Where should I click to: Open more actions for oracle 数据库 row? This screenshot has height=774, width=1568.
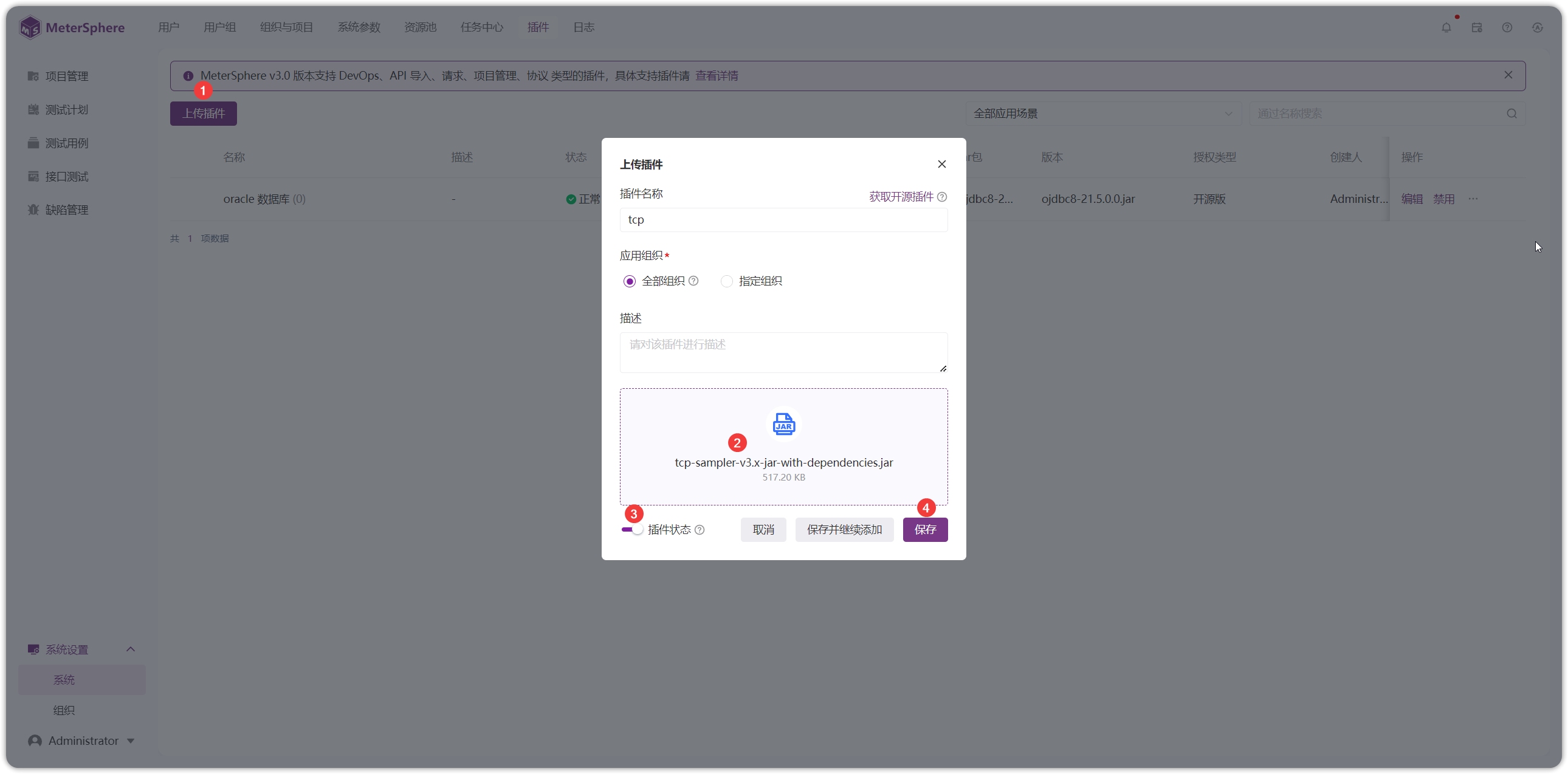[1473, 199]
